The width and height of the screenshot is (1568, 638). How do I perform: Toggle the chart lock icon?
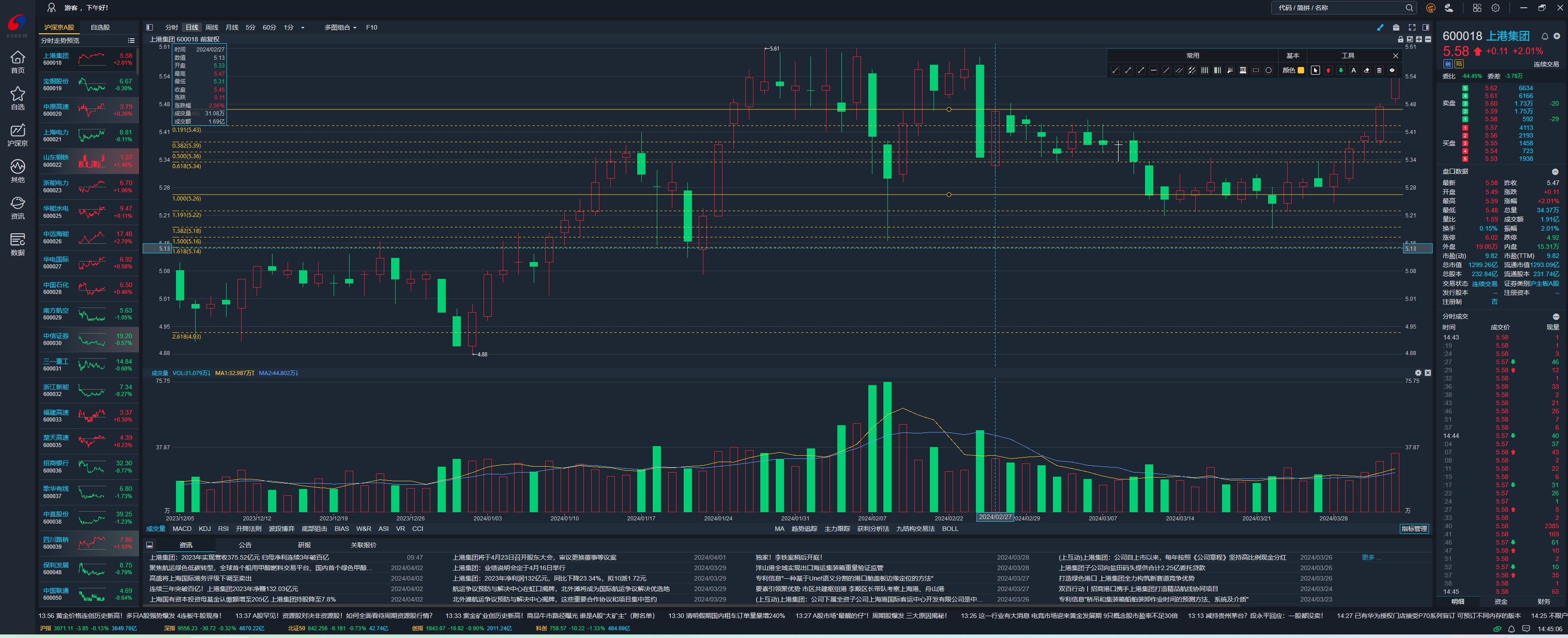tap(1401, 39)
